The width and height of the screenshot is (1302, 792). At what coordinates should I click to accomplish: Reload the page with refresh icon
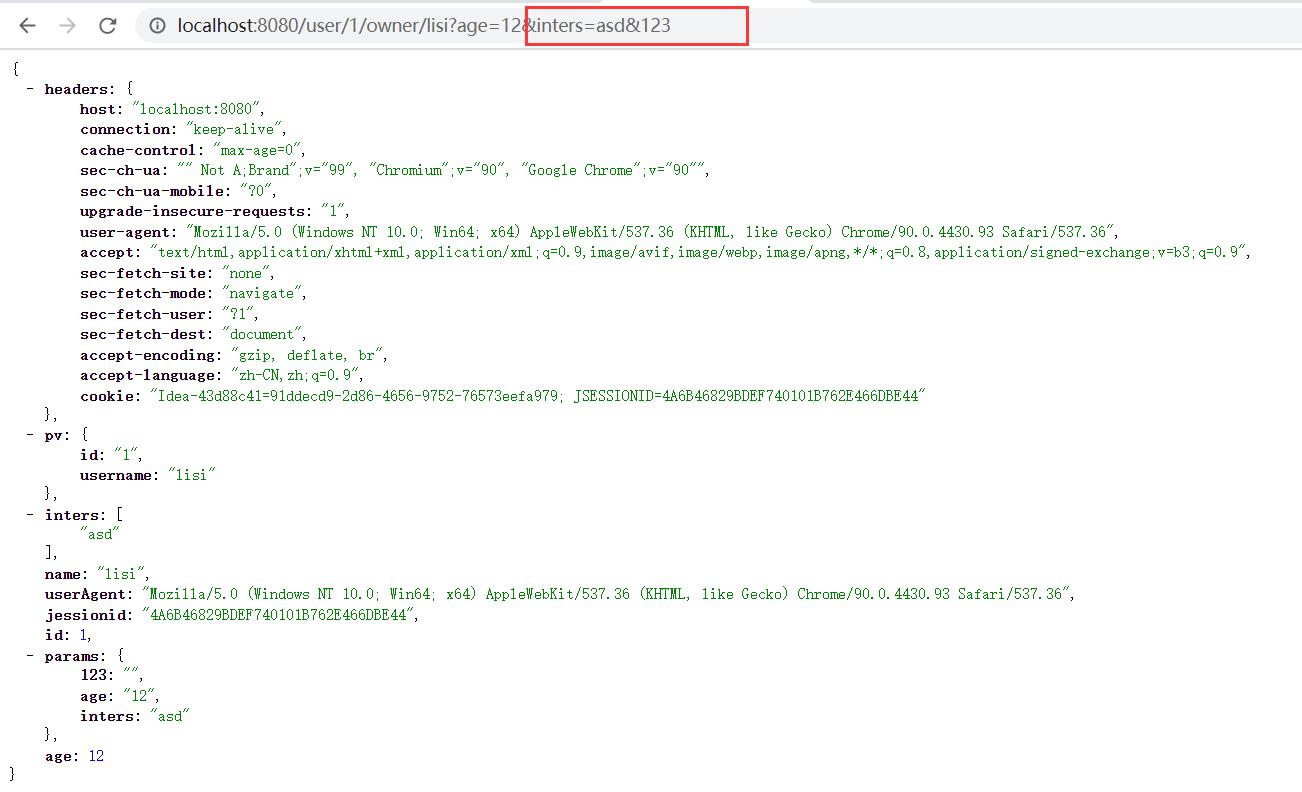108,26
